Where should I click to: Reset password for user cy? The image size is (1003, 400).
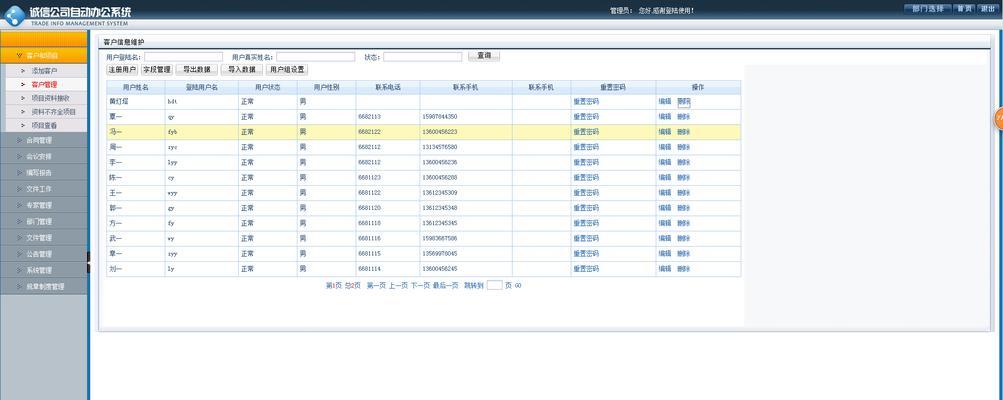tap(586, 177)
